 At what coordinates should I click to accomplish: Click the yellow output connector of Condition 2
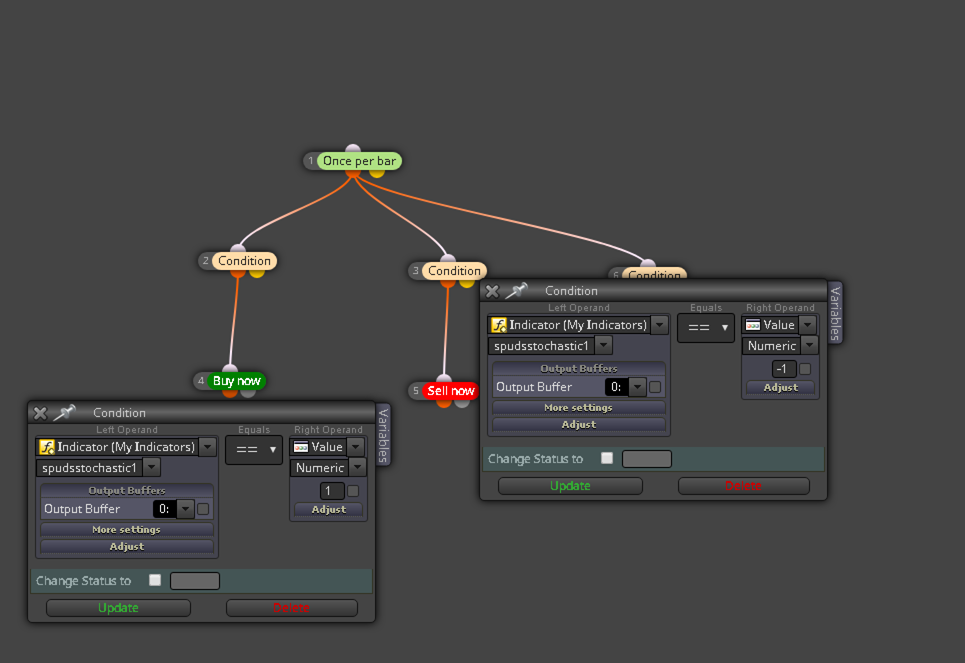257,273
